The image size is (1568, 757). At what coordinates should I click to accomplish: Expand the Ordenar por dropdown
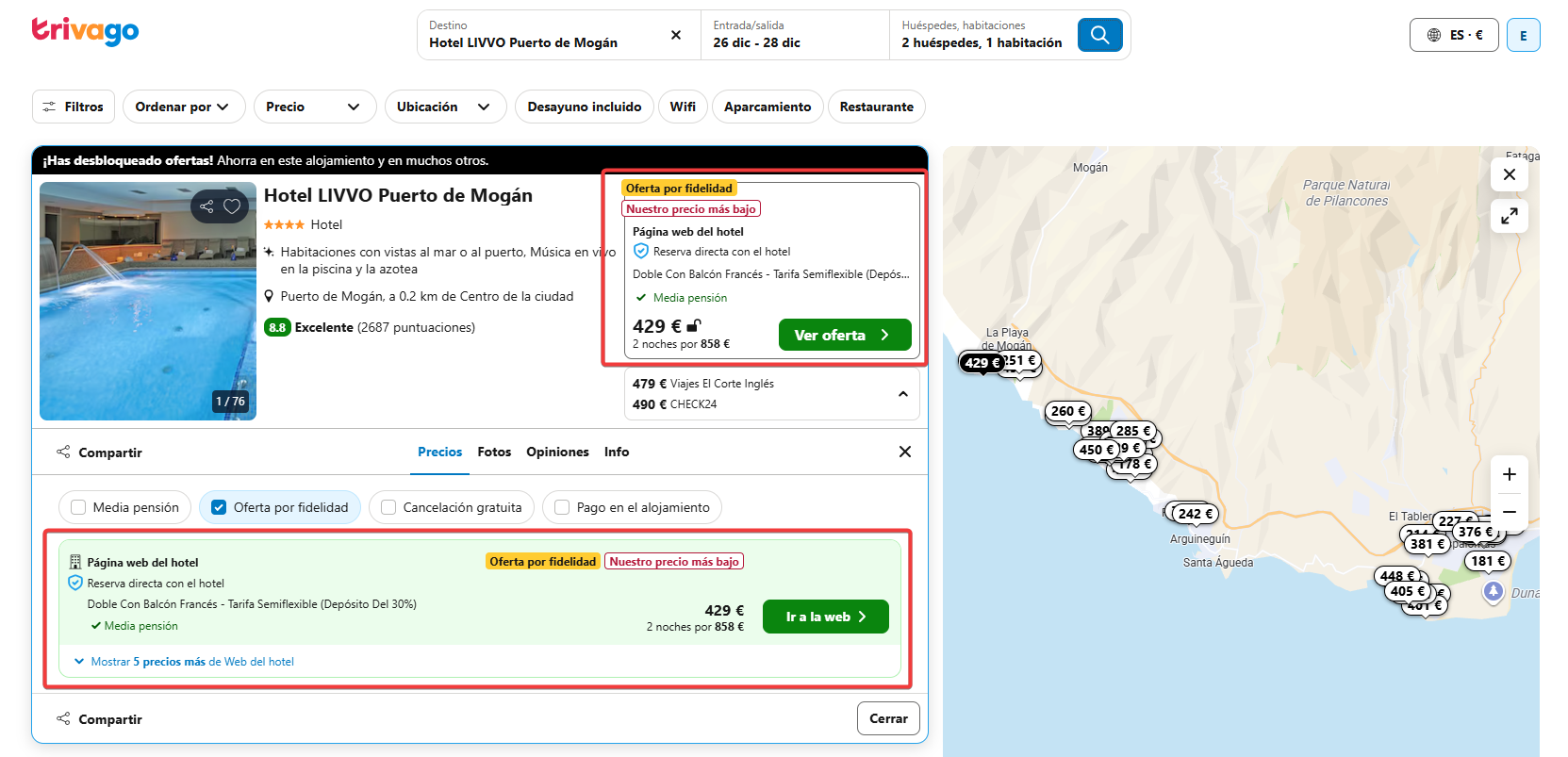[x=184, y=107]
